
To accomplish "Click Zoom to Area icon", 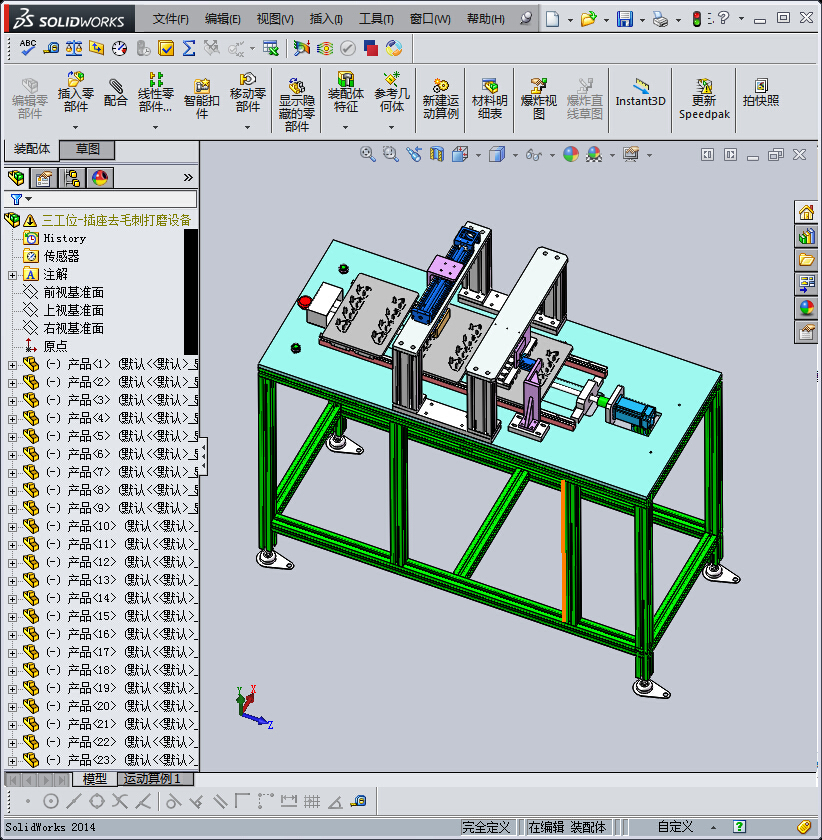I will [391, 154].
